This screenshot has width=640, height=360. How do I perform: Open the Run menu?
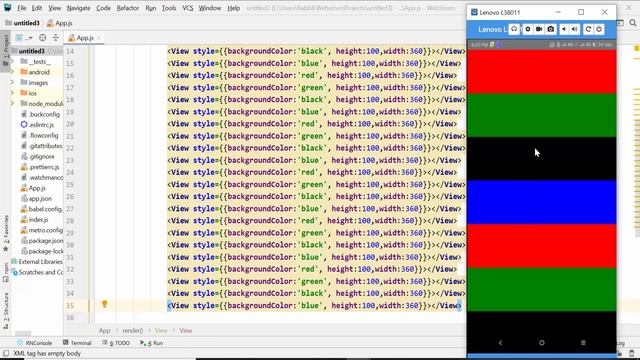coord(151,8)
